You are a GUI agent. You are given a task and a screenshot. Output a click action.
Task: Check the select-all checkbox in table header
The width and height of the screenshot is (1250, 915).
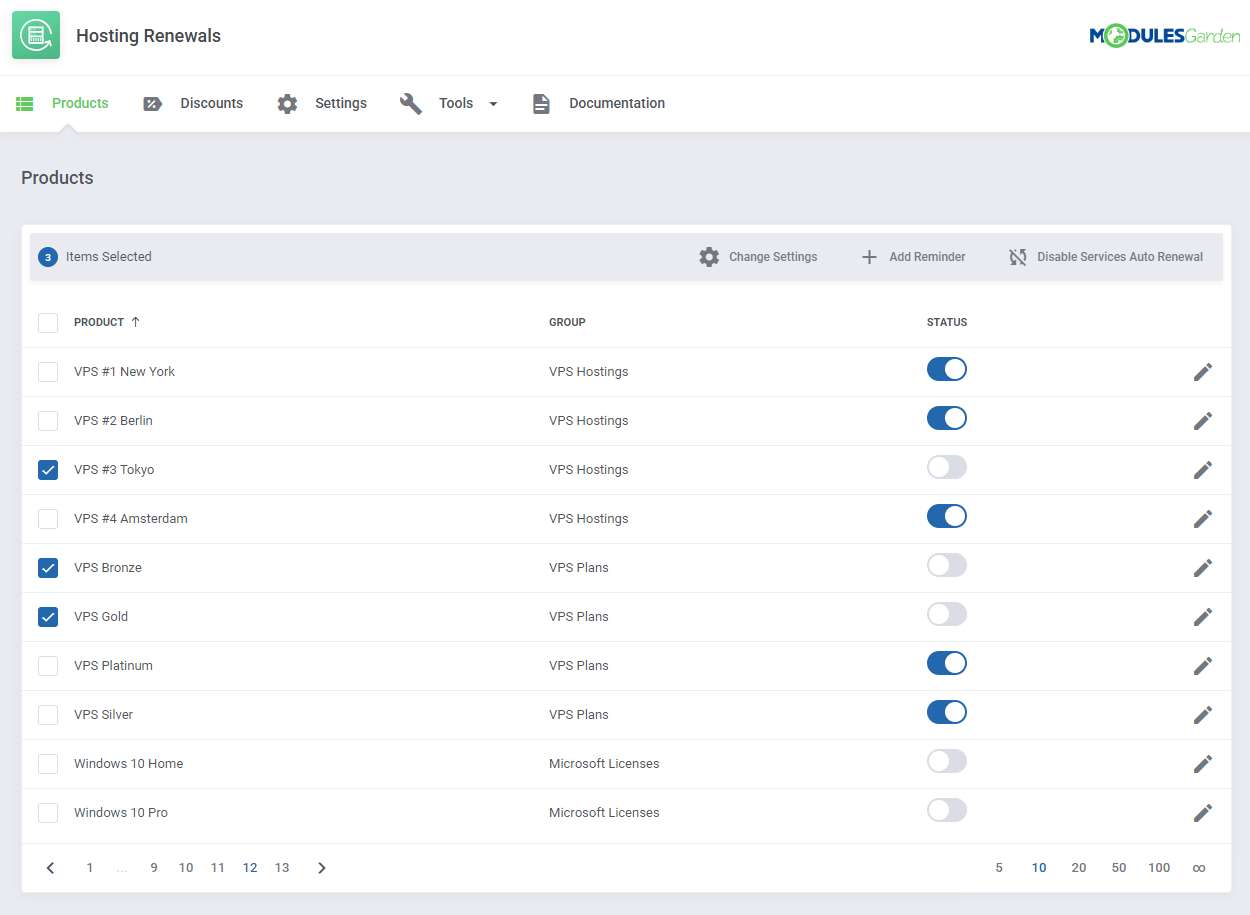(47, 322)
